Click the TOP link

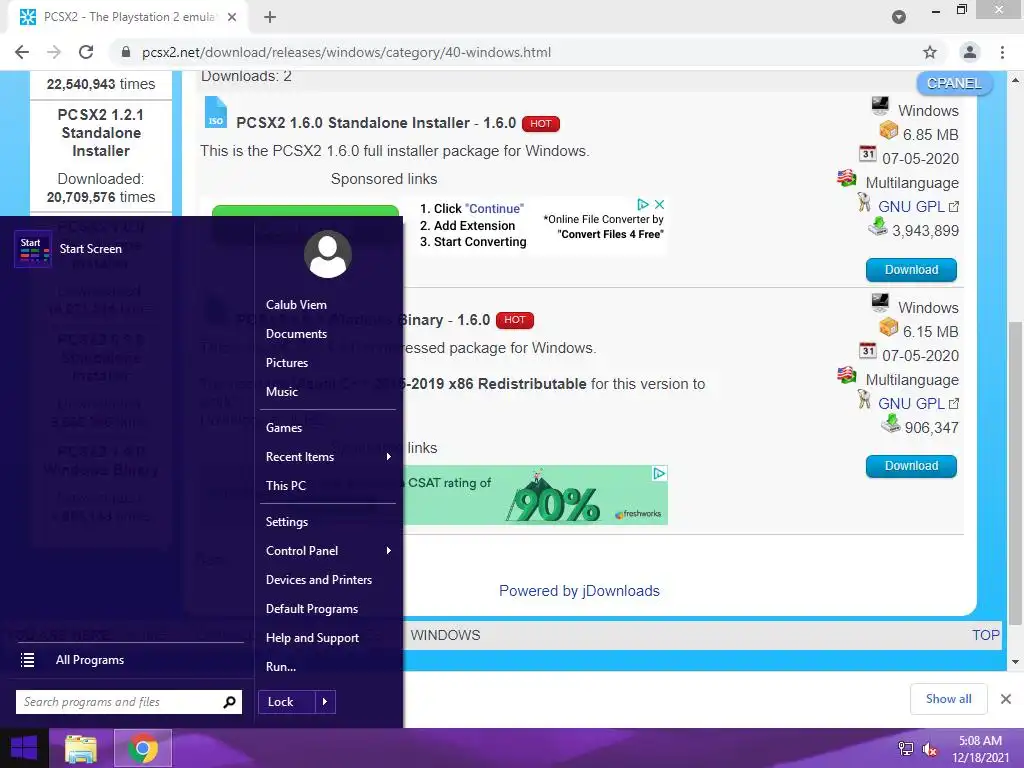pyautogui.click(x=985, y=635)
